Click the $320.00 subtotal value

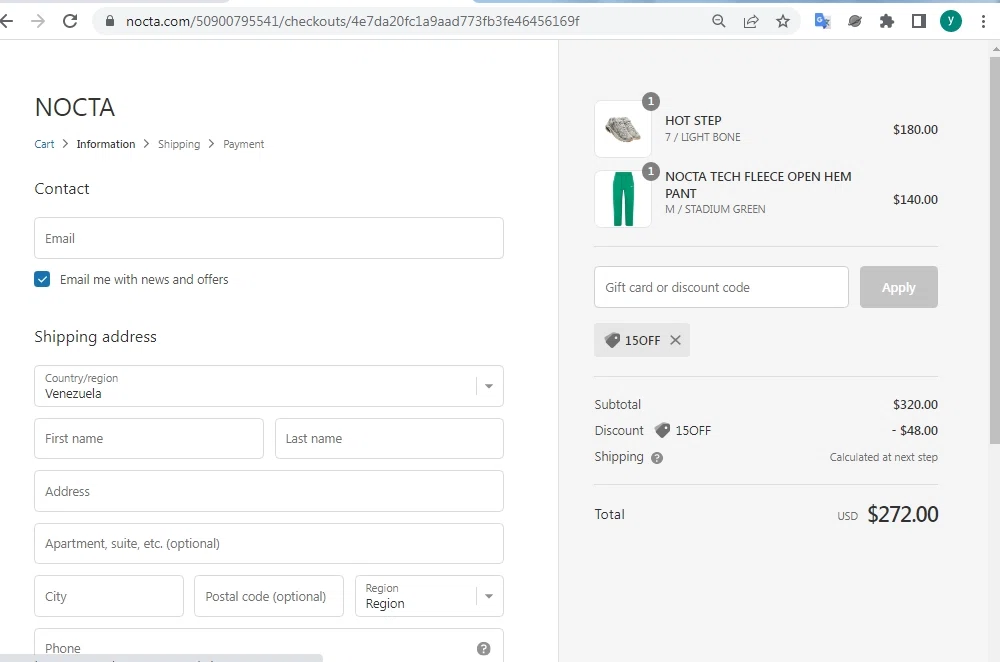point(915,404)
